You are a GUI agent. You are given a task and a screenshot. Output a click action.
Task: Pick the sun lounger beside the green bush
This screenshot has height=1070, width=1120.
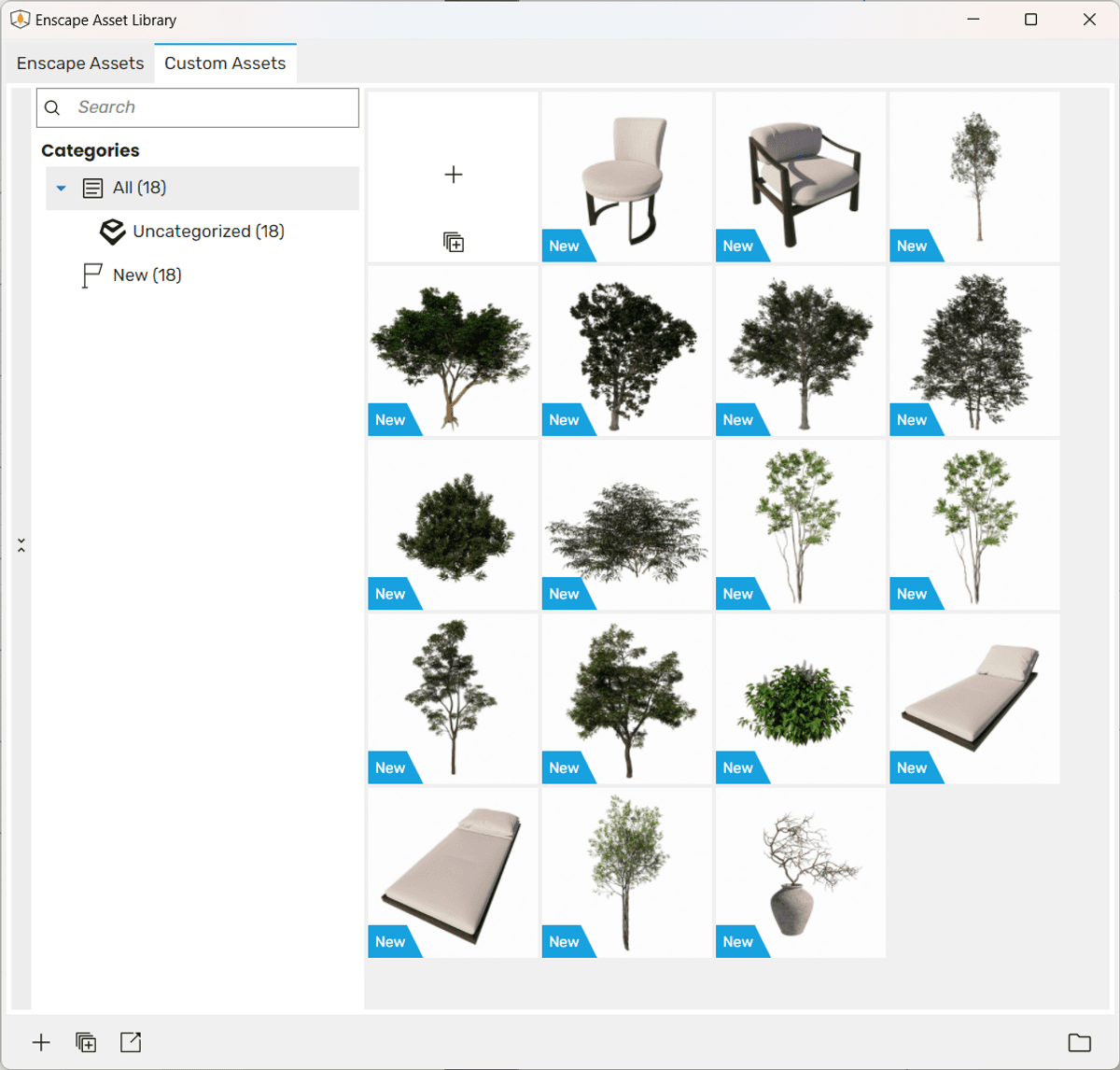[x=974, y=698]
